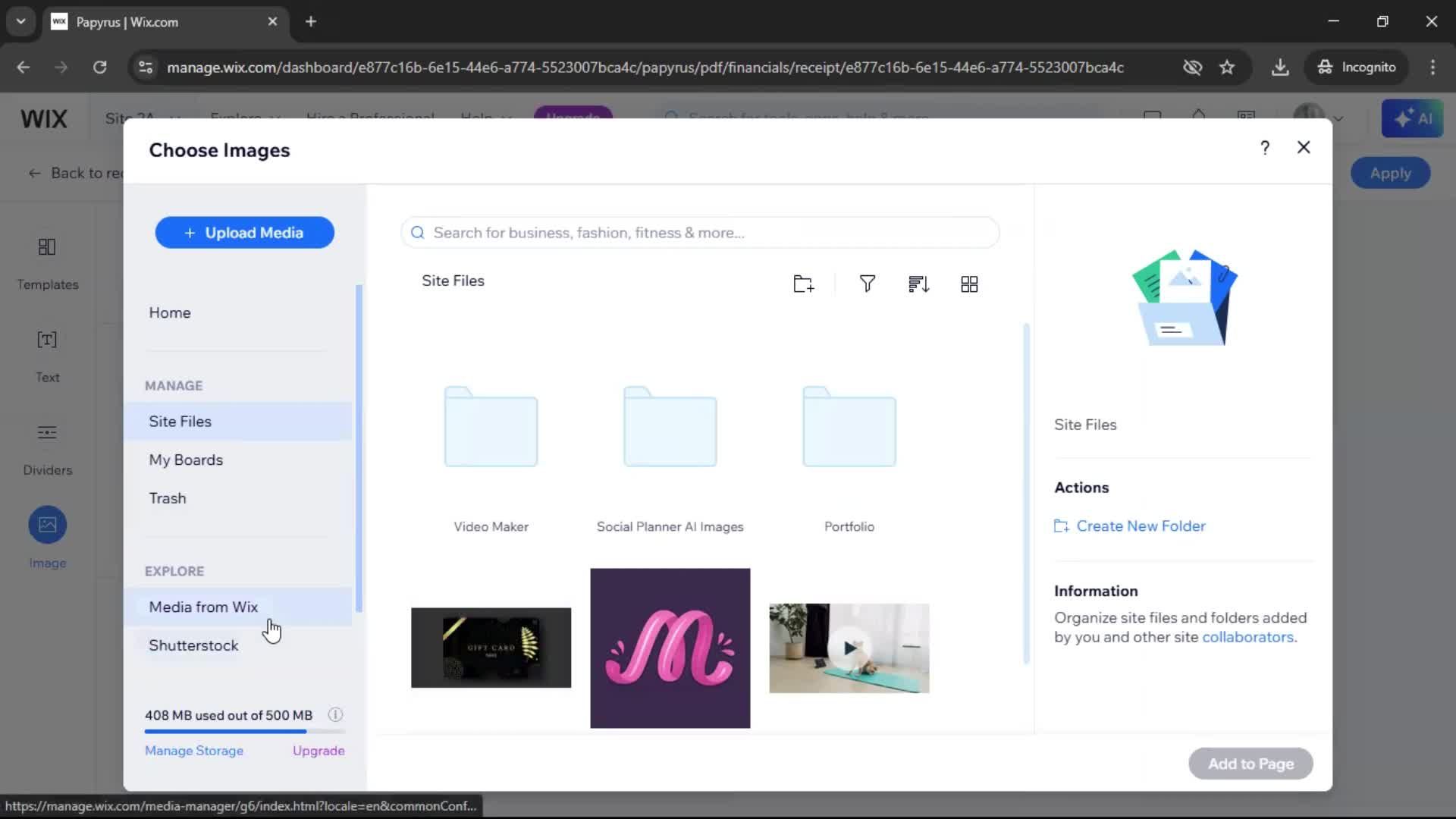Click the address bar URL

point(645,67)
